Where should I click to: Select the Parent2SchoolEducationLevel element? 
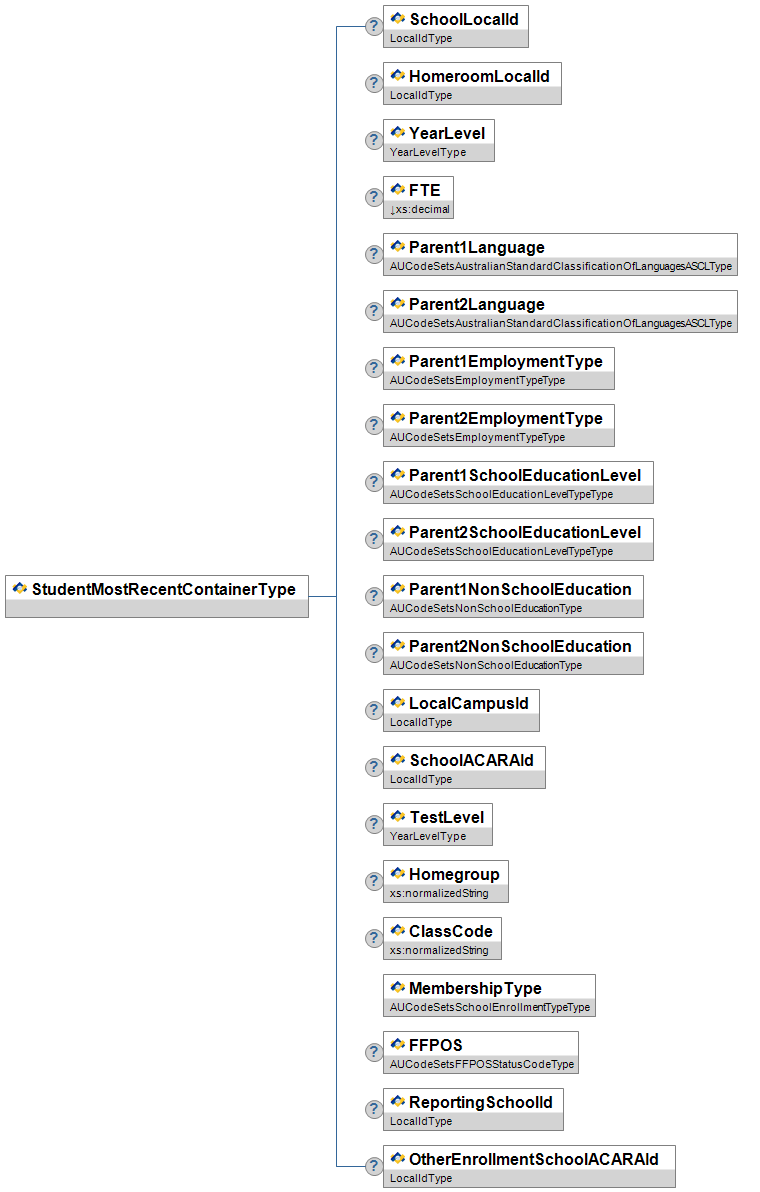(518, 540)
